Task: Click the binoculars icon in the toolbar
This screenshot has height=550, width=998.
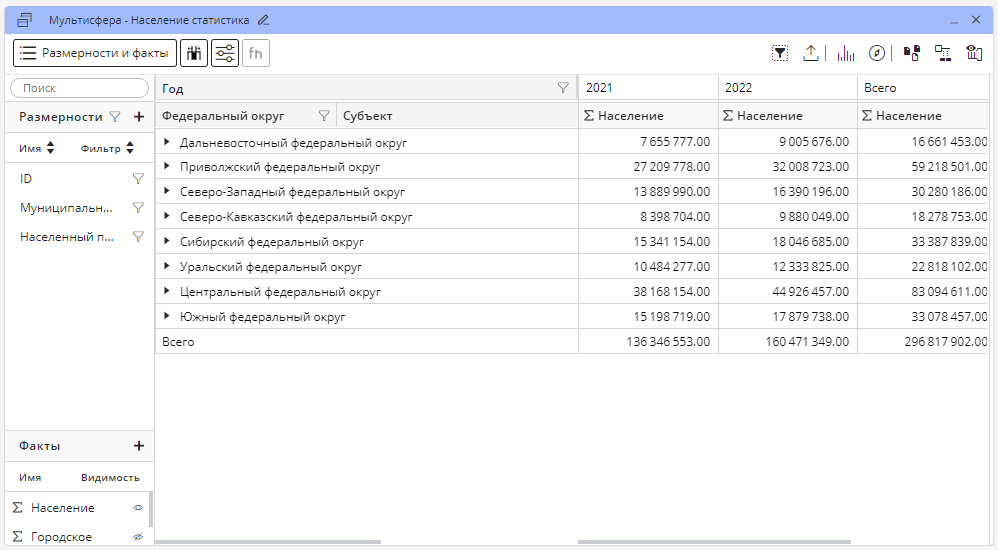Action: (194, 53)
